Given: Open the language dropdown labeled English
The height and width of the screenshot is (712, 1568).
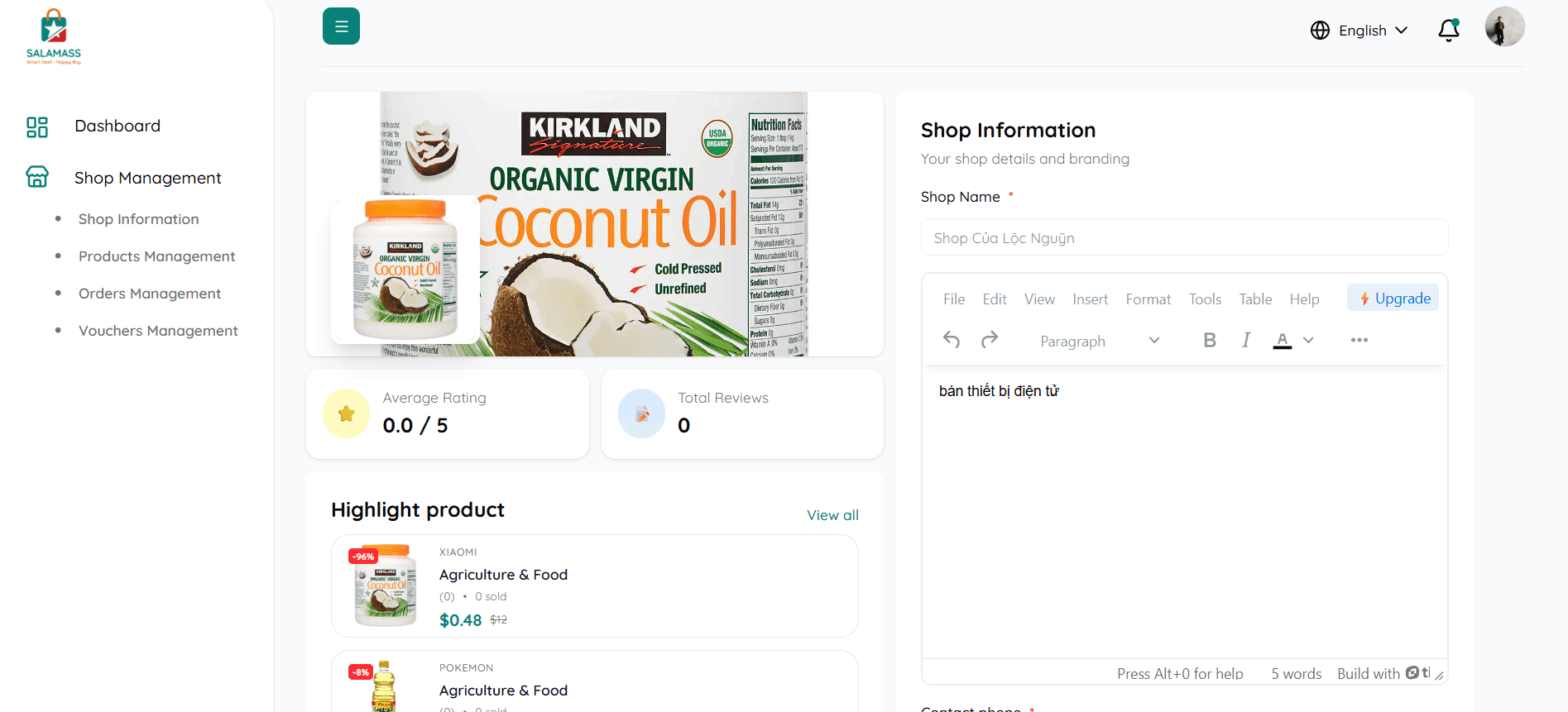Looking at the screenshot, I should [x=1363, y=30].
